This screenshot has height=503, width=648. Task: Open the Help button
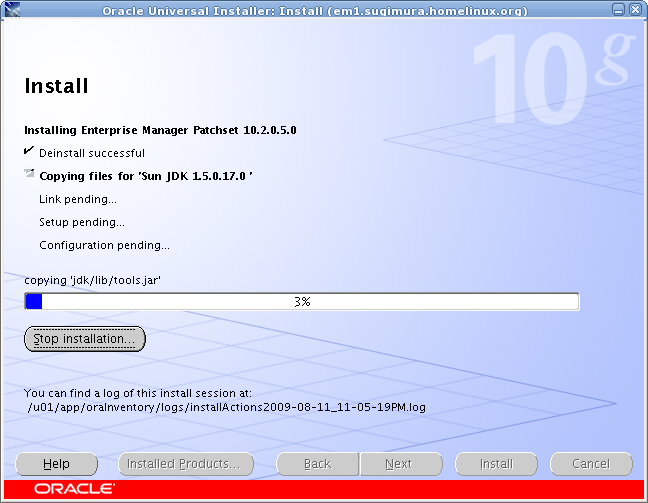point(57,464)
